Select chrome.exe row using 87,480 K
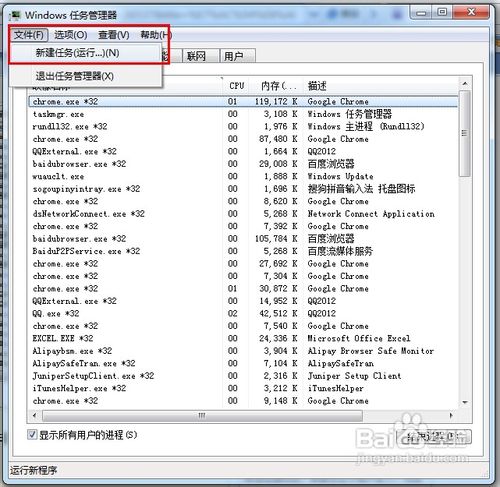The image size is (500, 487). point(243,139)
